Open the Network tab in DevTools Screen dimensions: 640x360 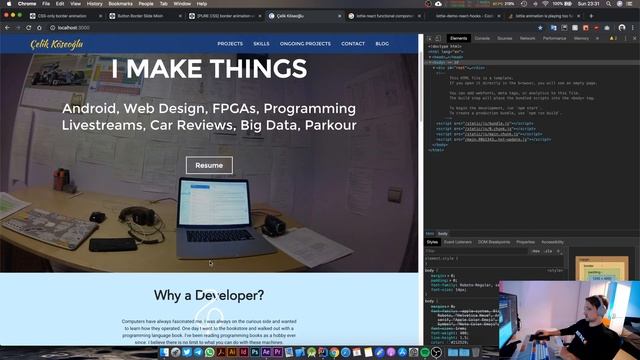(527, 38)
